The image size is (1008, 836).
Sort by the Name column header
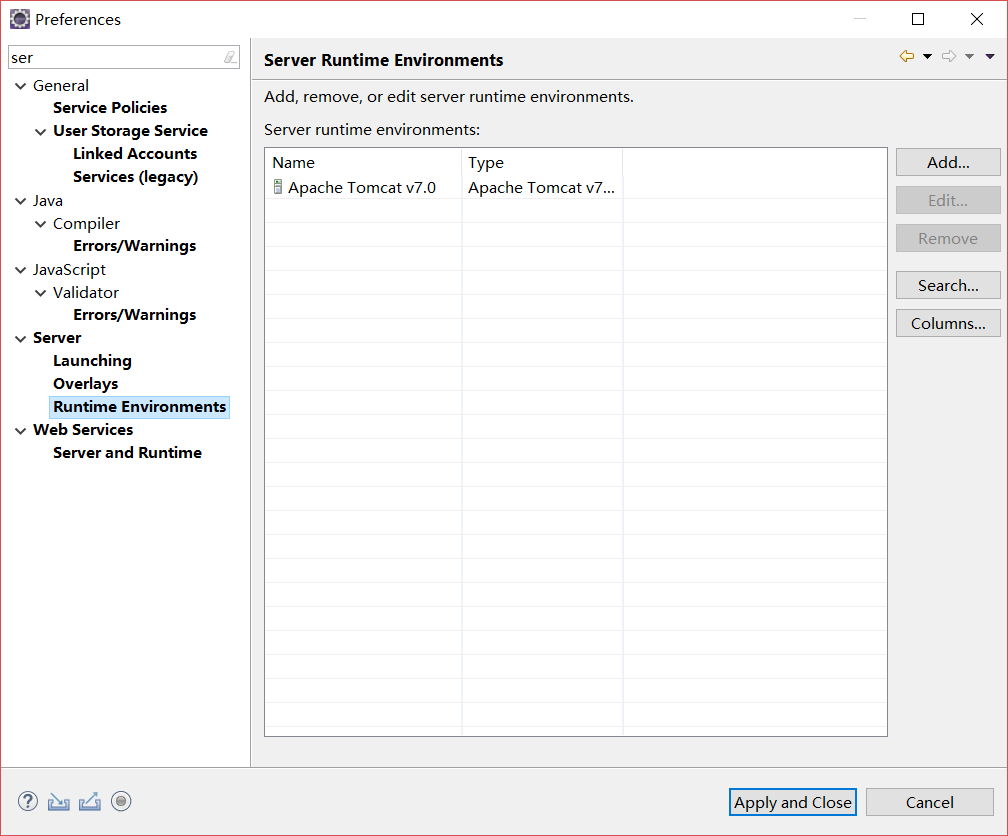pos(363,163)
